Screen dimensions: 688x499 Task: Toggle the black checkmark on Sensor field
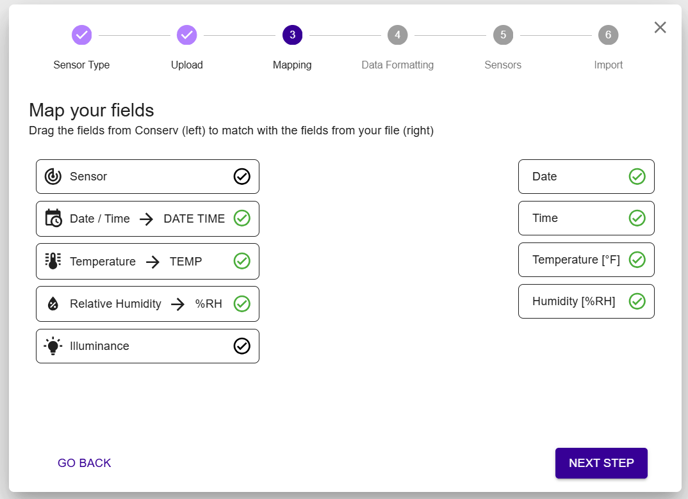pyautogui.click(x=241, y=177)
